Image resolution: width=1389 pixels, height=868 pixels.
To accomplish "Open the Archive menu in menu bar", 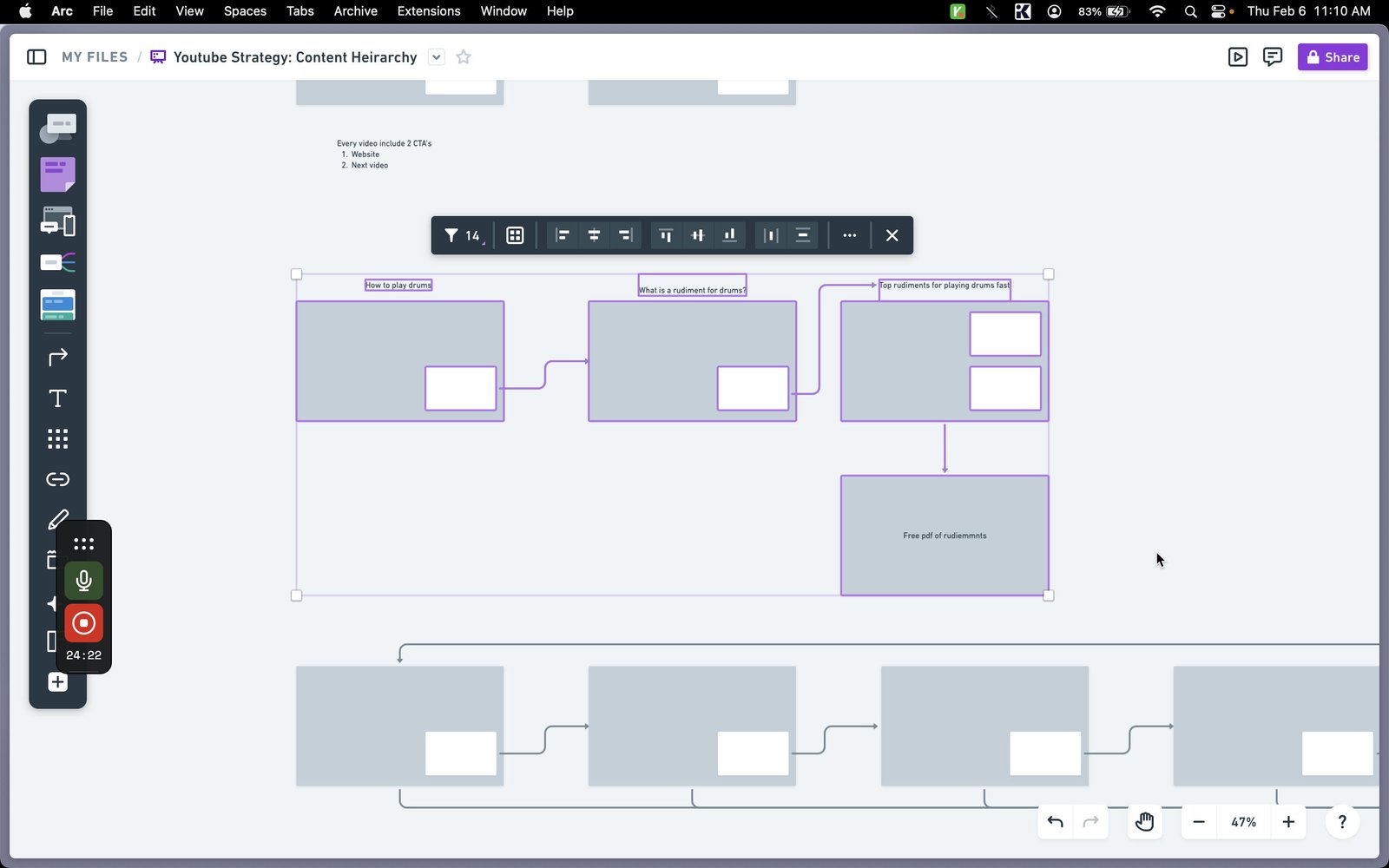I will point(355,11).
